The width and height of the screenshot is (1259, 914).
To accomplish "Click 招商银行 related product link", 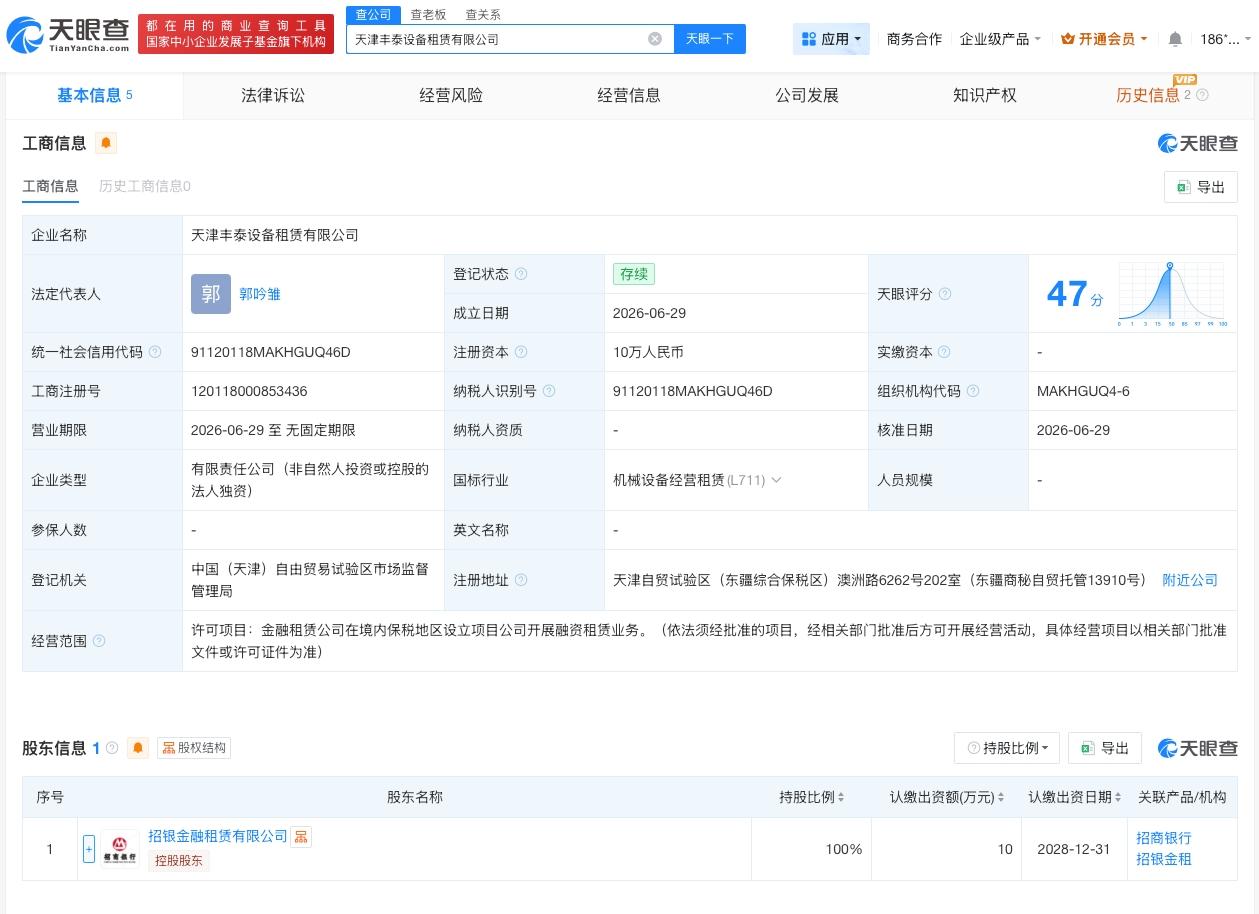I will tap(1164, 838).
